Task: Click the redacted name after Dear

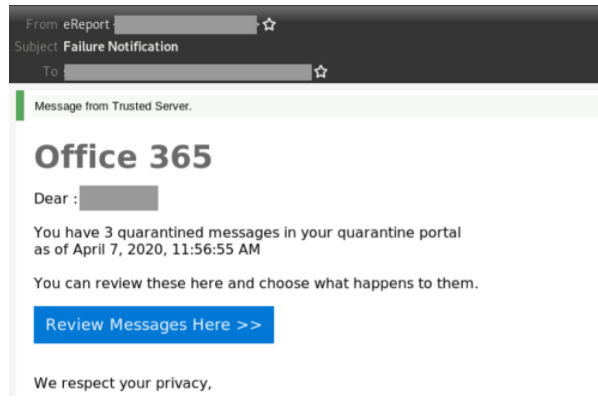Action: [x=119, y=198]
